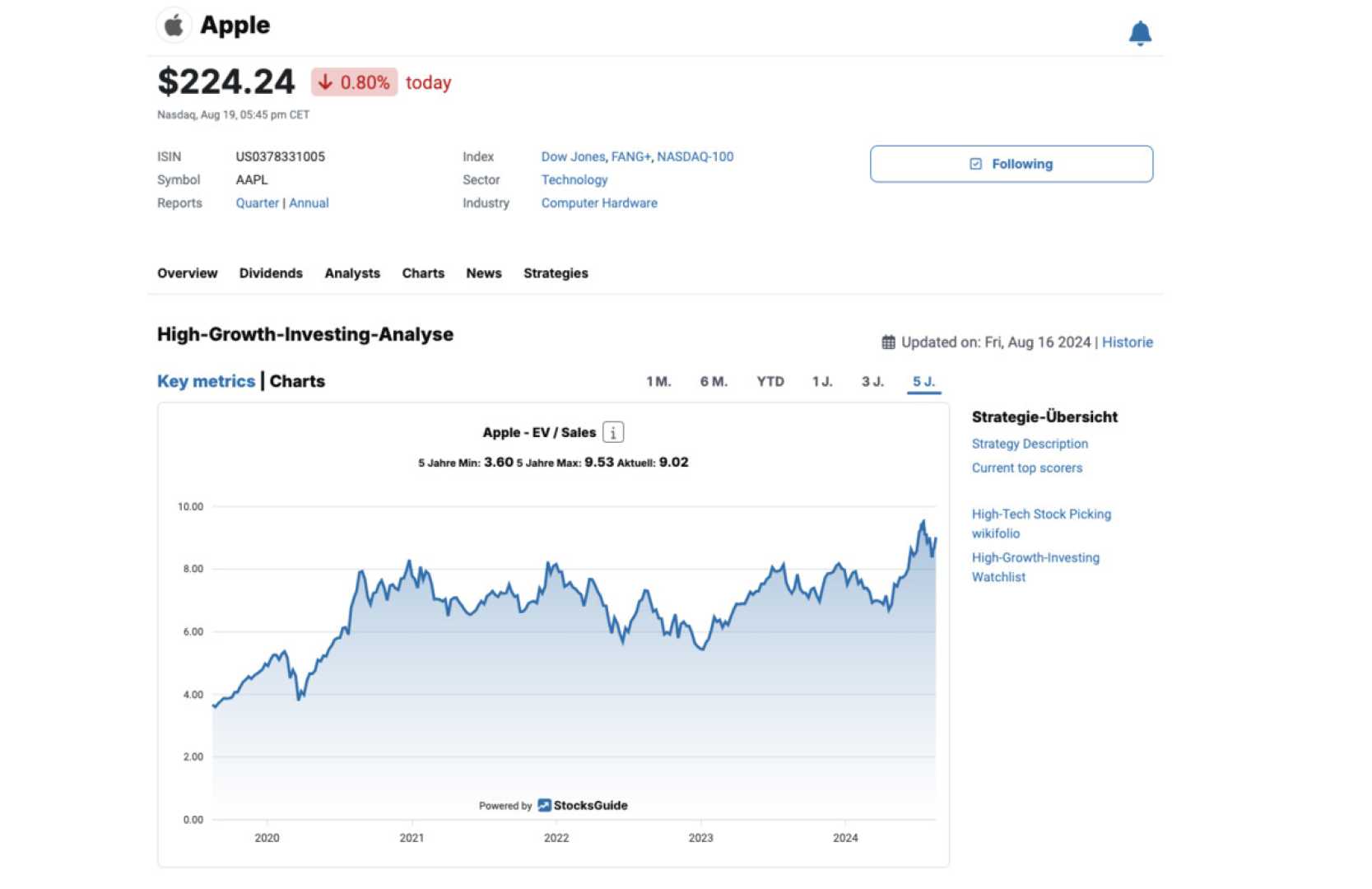Toggle the Following status for Apple
This screenshot has height=889, width=1372.
click(x=1012, y=164)
